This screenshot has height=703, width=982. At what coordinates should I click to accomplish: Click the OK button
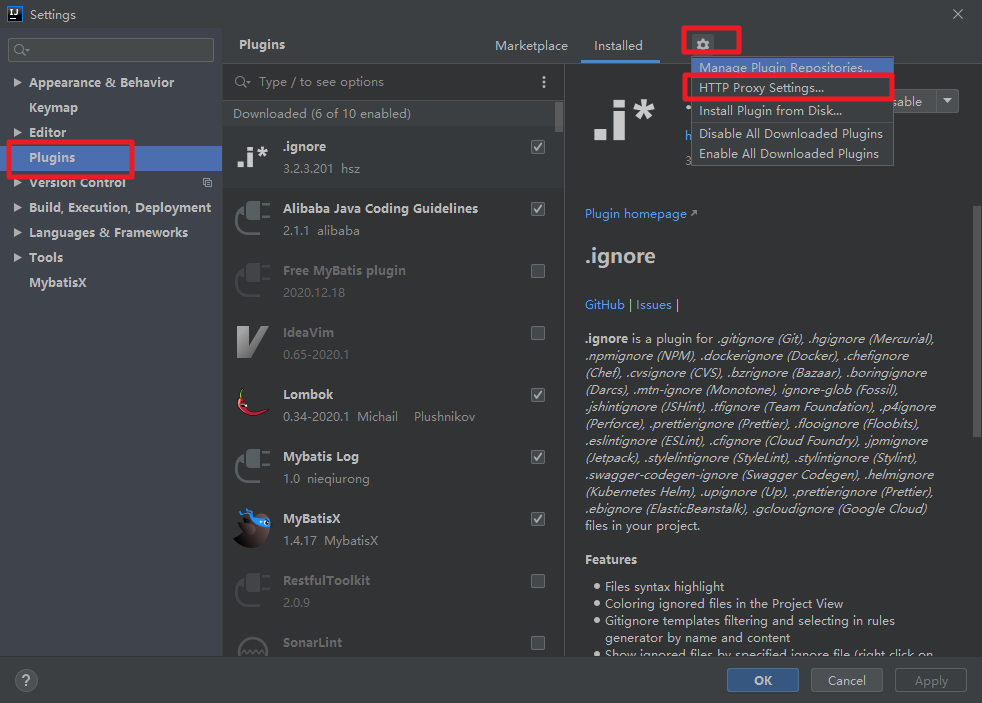tap(763, 680)
